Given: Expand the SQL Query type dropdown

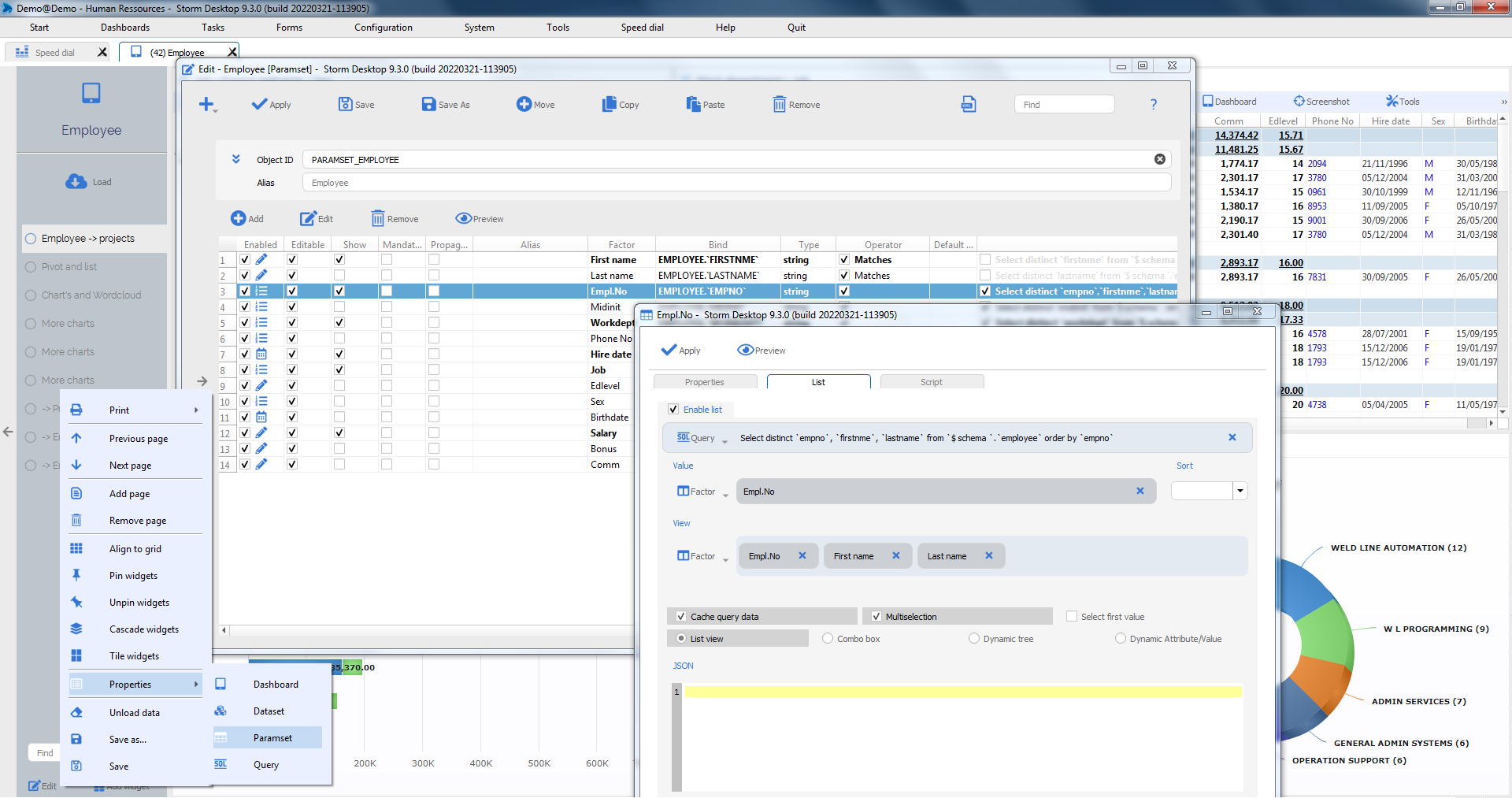Looking at the screenshot, I should pos(724,441).
